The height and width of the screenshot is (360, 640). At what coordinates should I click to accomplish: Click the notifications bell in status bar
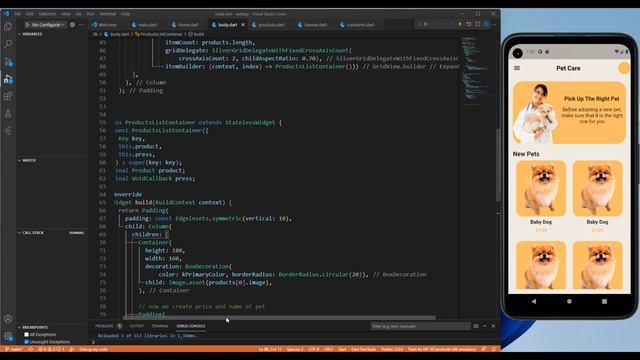coord(493,349)
